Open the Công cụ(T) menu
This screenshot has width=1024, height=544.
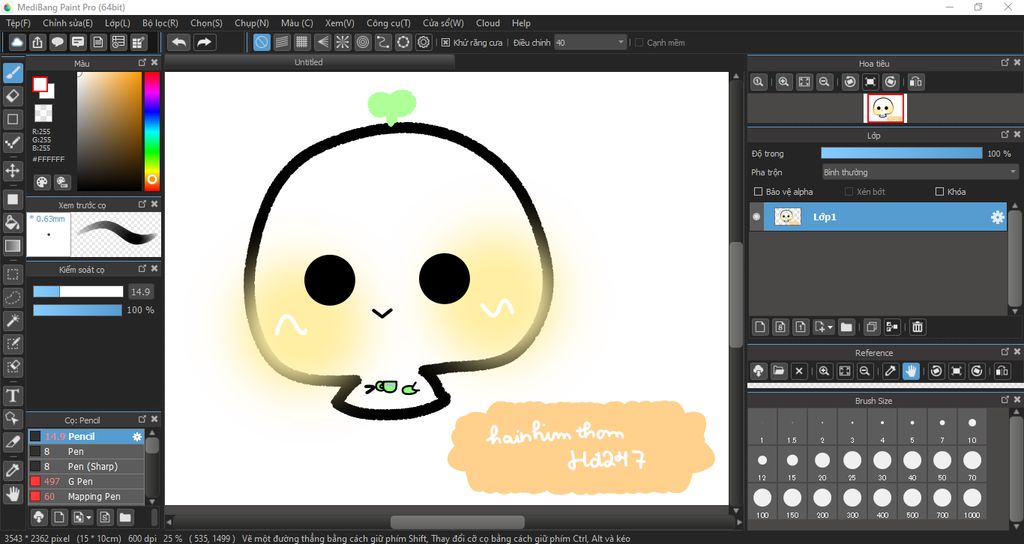point(389,23)
